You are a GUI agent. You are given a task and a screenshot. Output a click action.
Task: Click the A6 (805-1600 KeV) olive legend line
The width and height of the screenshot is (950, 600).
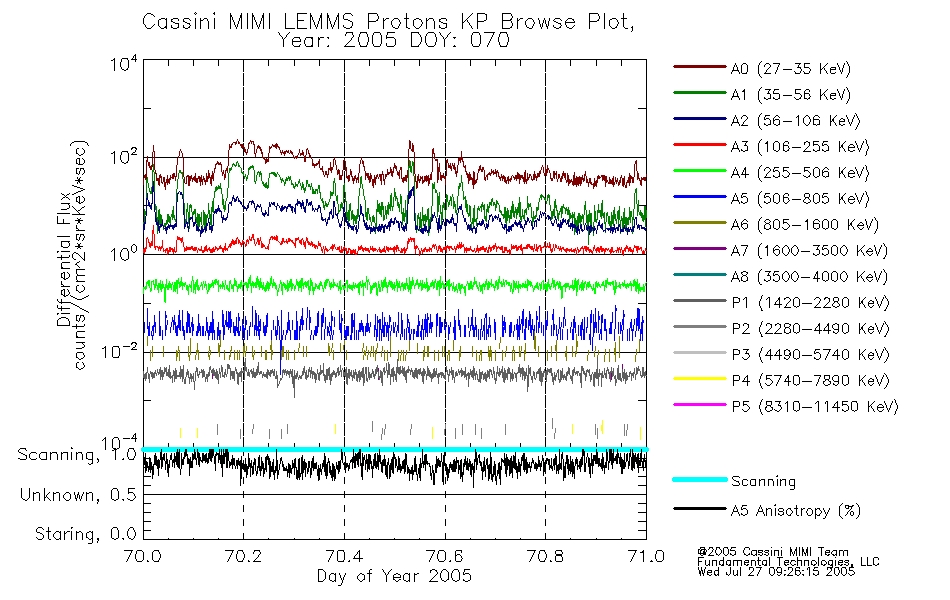[x=700, y=223]
